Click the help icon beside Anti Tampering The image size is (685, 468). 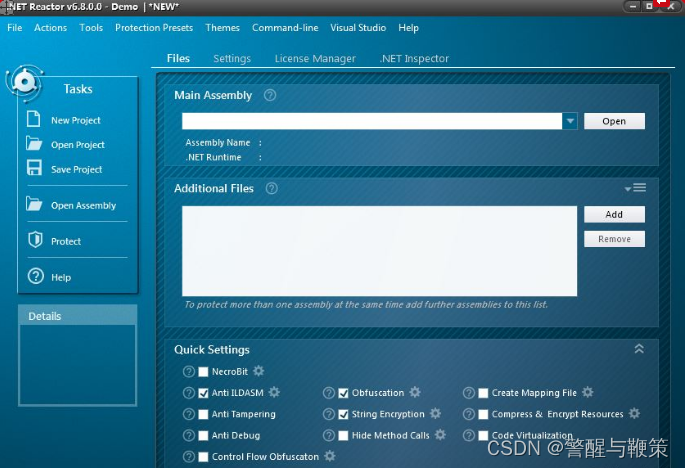tap(189, 414)
